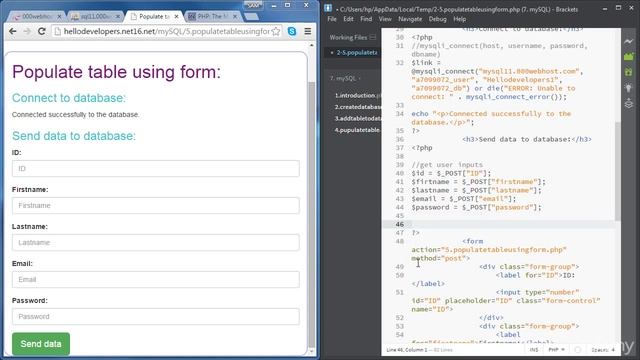Open 1.introduction file in project tree

coord(357,96)
